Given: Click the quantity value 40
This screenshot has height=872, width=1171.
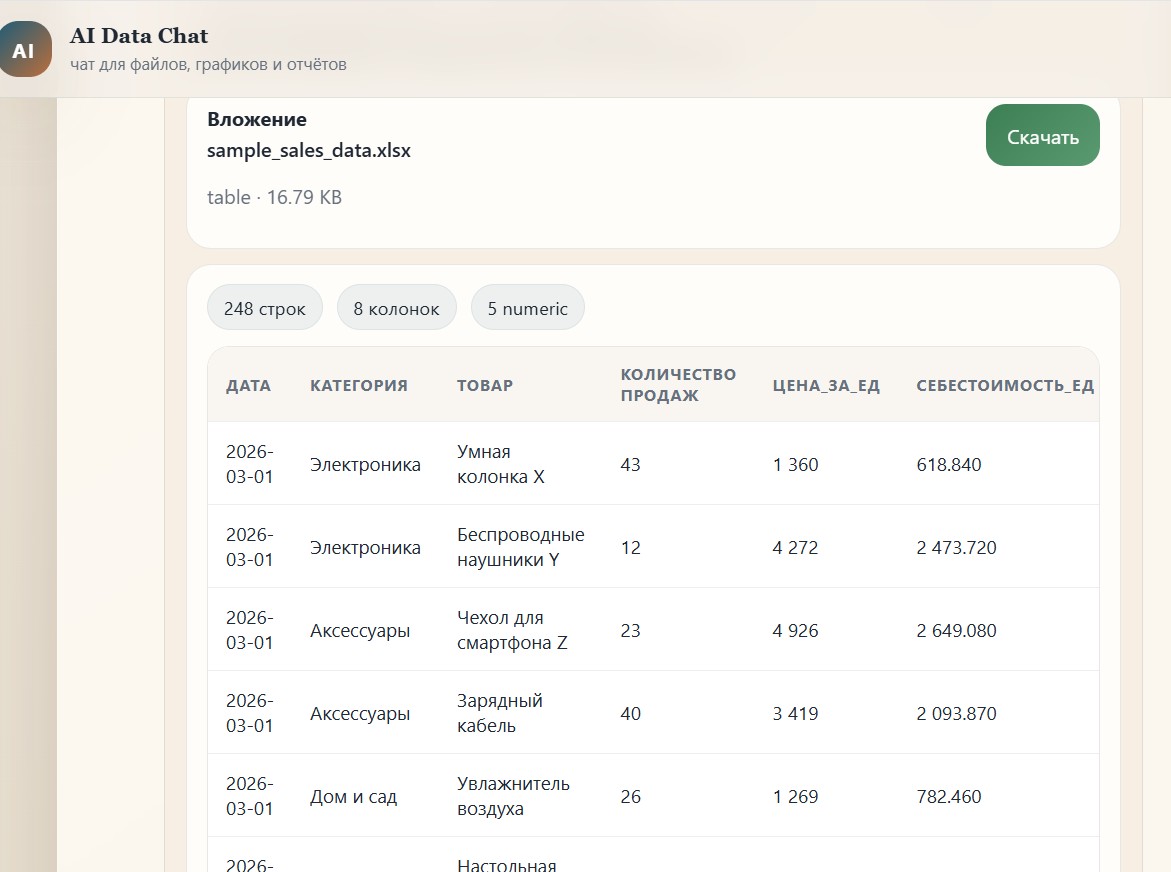Looking at the screenshot, I should pyautogui.click(x=630, y=713).
